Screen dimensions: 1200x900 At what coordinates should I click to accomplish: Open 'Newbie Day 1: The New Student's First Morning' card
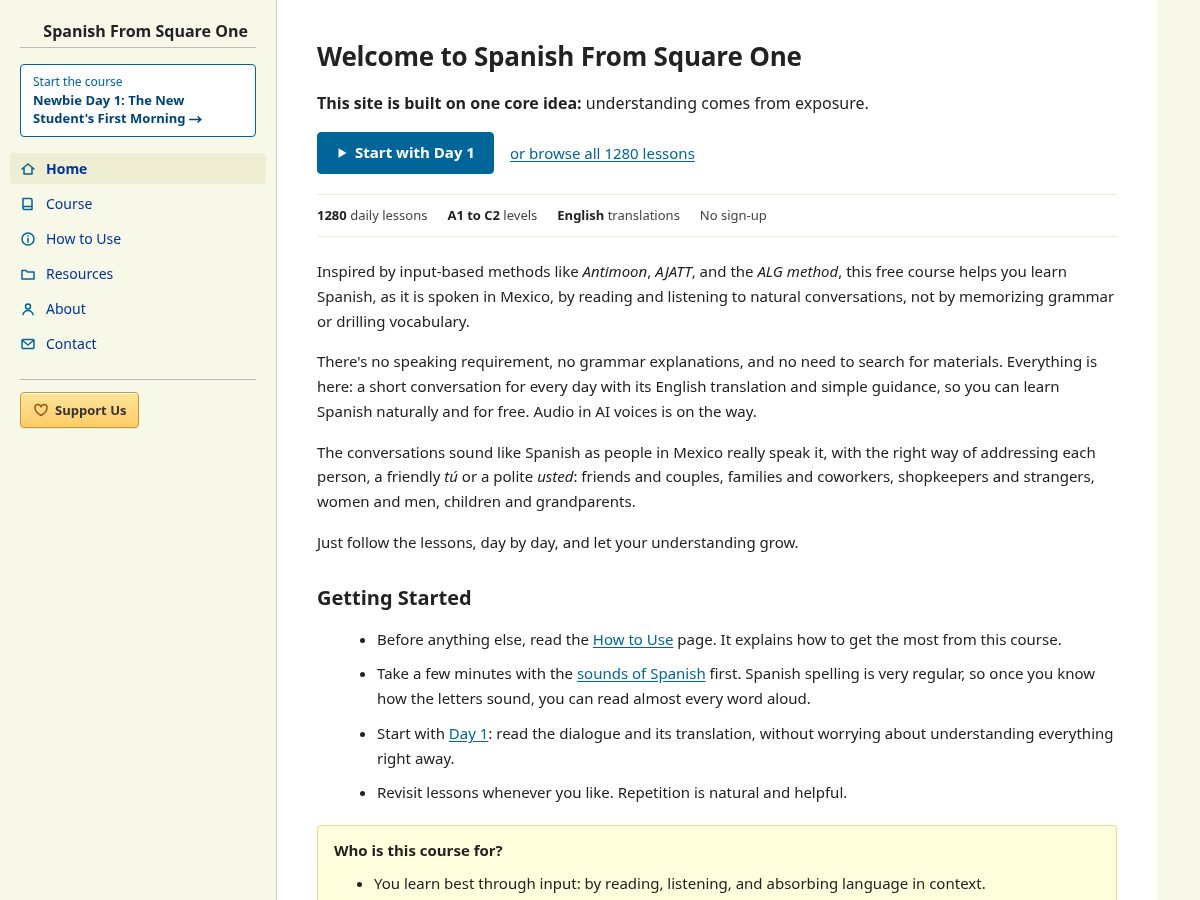(138, 100)
